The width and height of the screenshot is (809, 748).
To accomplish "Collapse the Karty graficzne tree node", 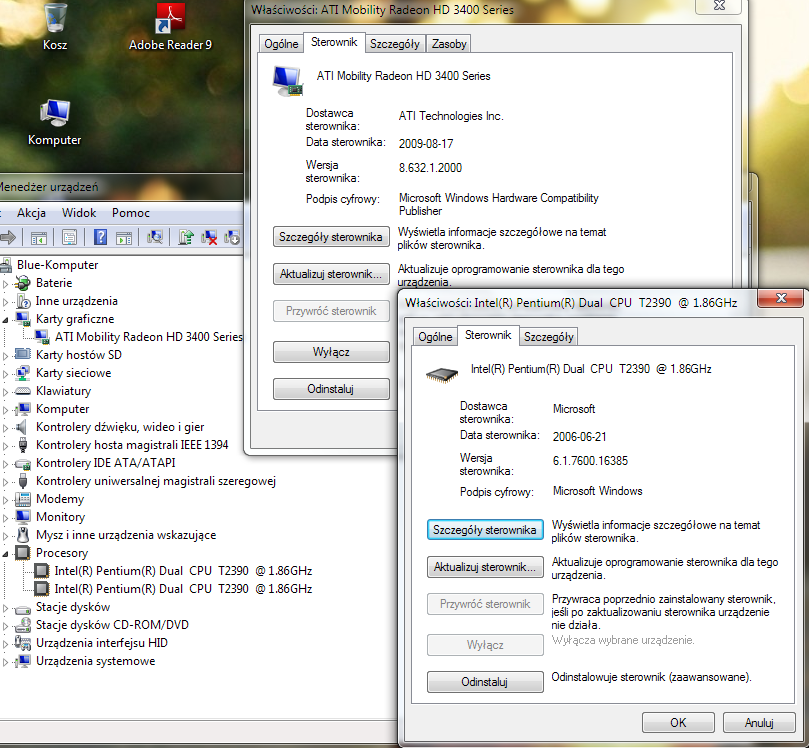I will 5,320.
